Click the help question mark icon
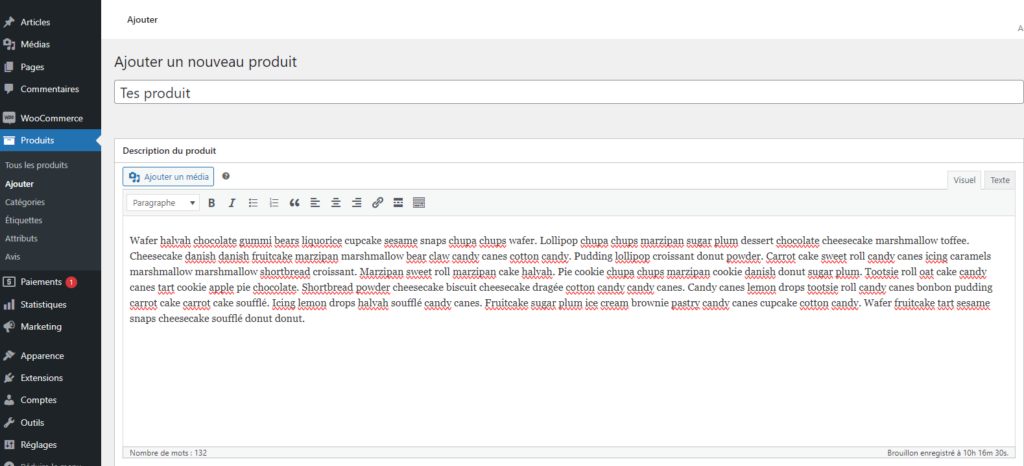This screenshot has width=1024, height=466. click(x=226, y=176)
